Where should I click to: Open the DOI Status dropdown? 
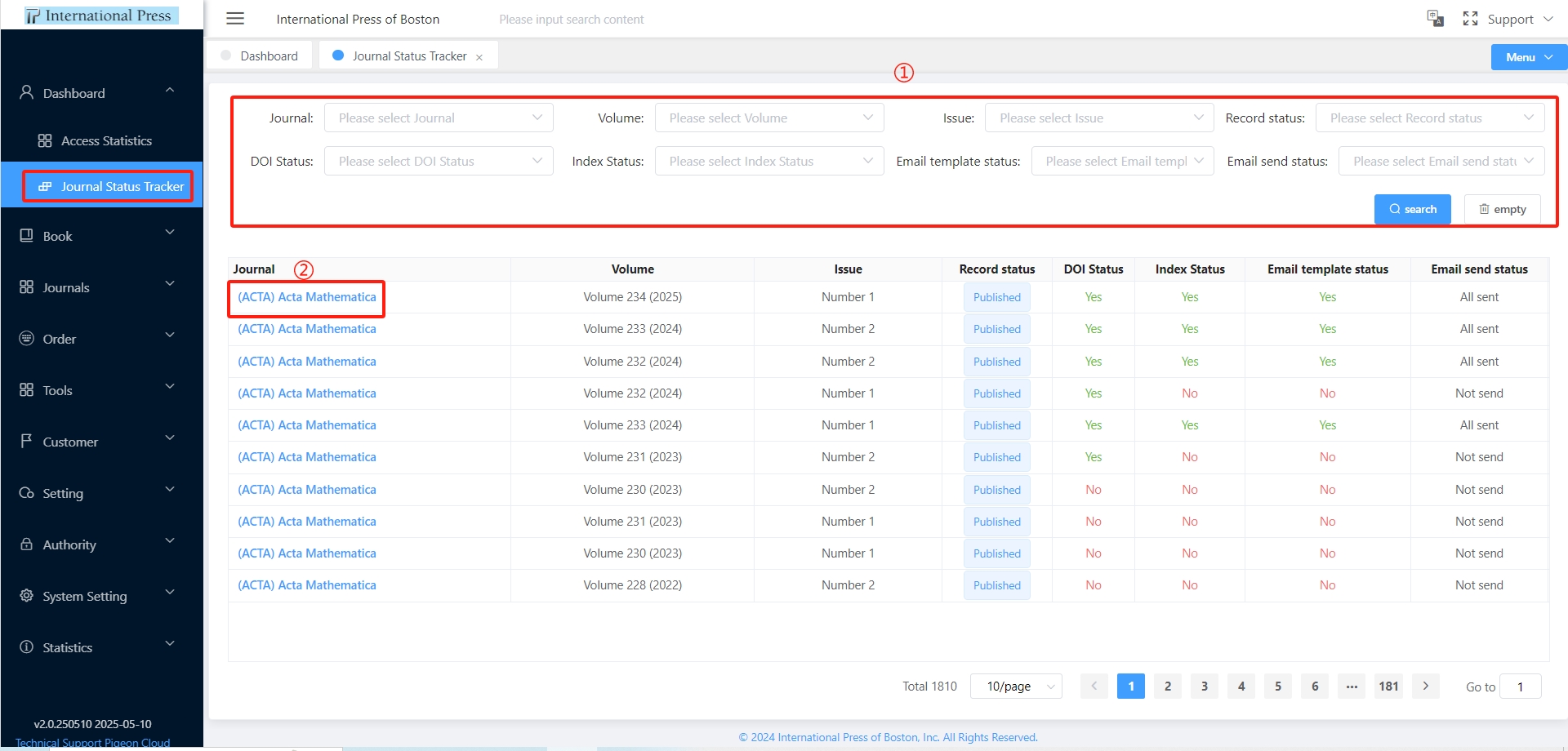[x=439, y=161]
